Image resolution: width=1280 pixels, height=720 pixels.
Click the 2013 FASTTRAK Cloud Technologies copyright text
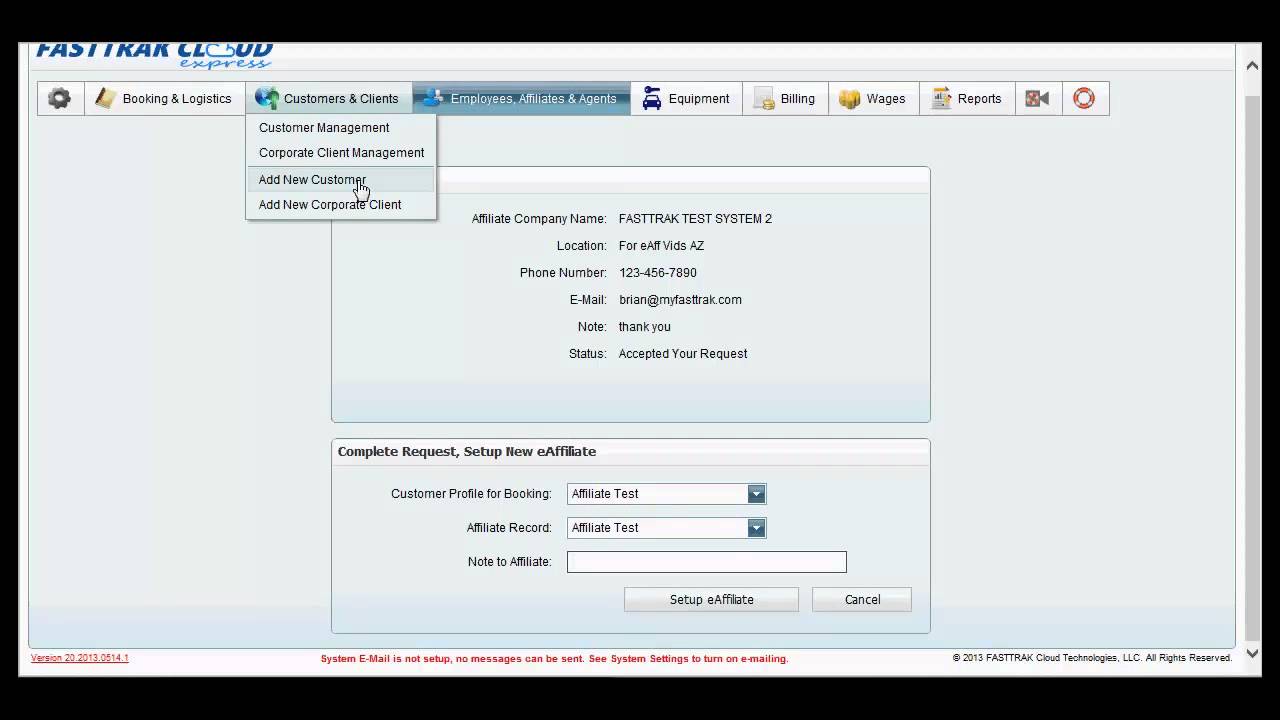[1092, 658]
